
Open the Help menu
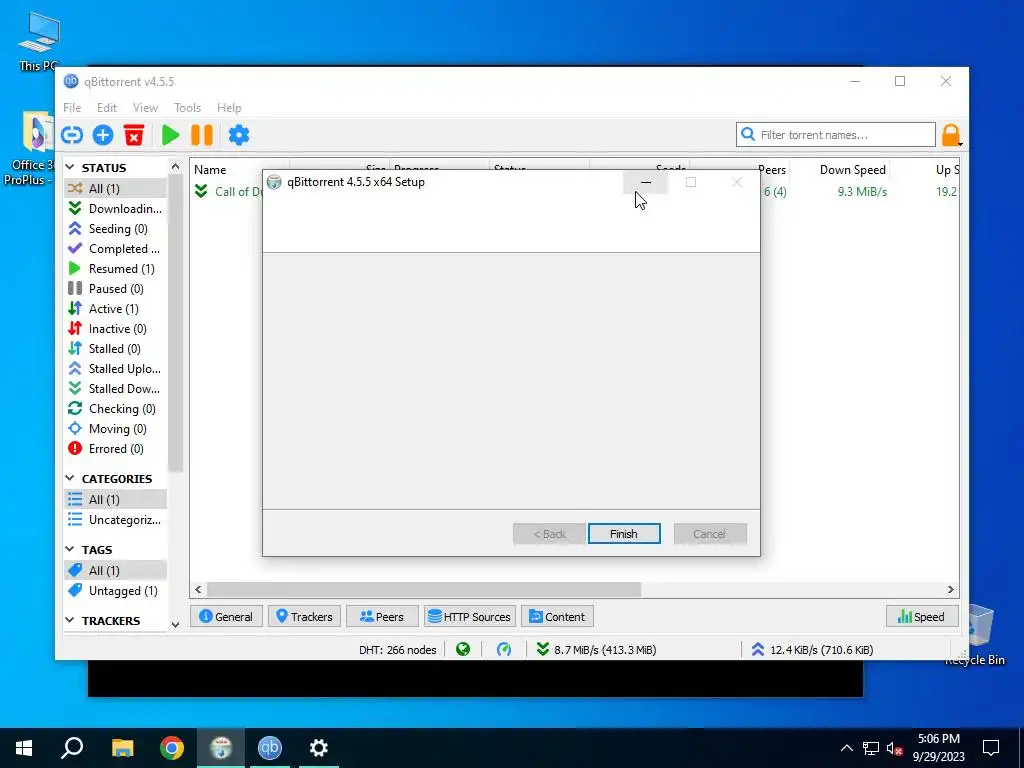tap(229, 108)
